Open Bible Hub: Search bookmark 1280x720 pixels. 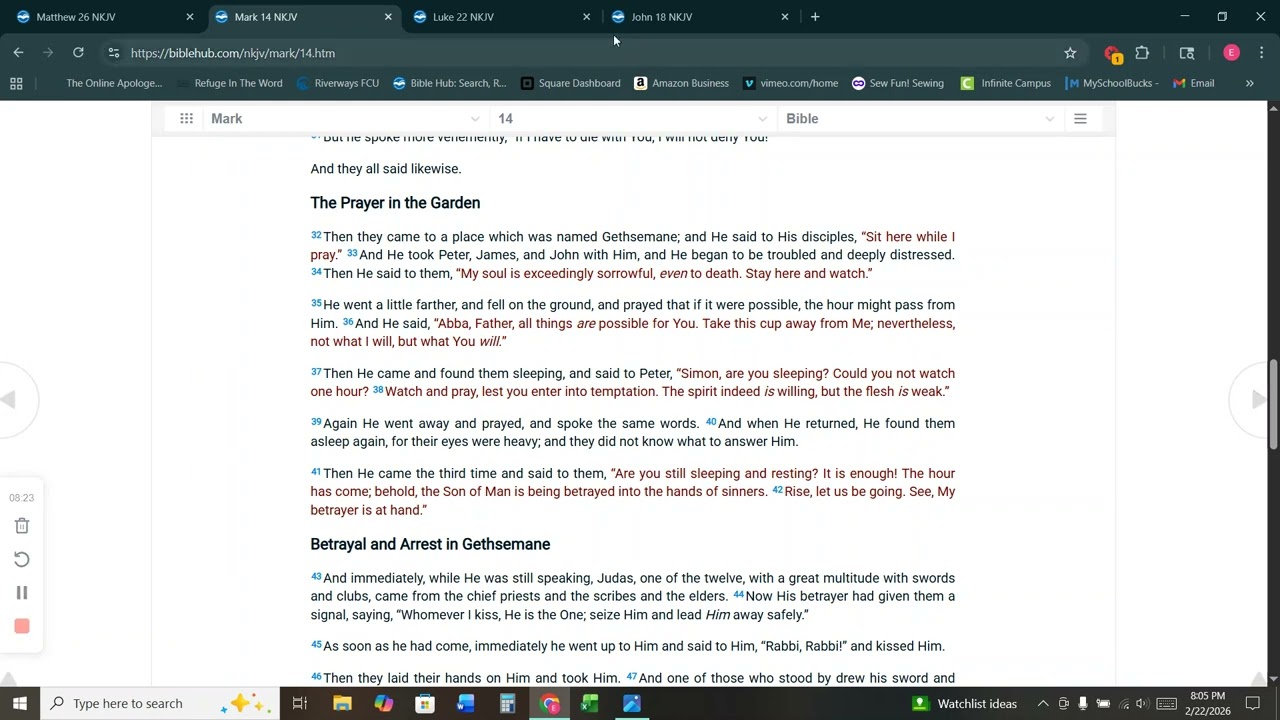pyautogui.click(x=450, y=84)
